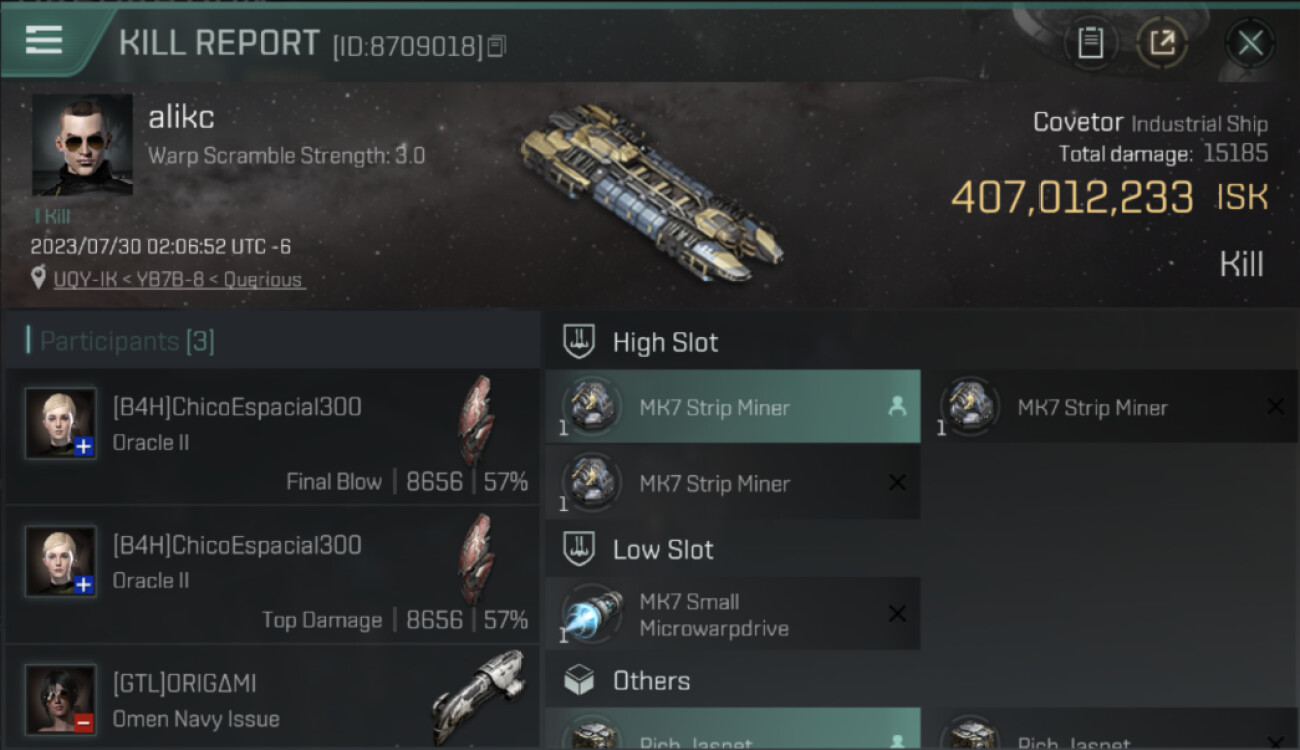Image resolution: width=1300 pixels, height=750 pixels.
Task: Click the MK7 Small Microwarpdrive module icon
Action: (591, 614)
